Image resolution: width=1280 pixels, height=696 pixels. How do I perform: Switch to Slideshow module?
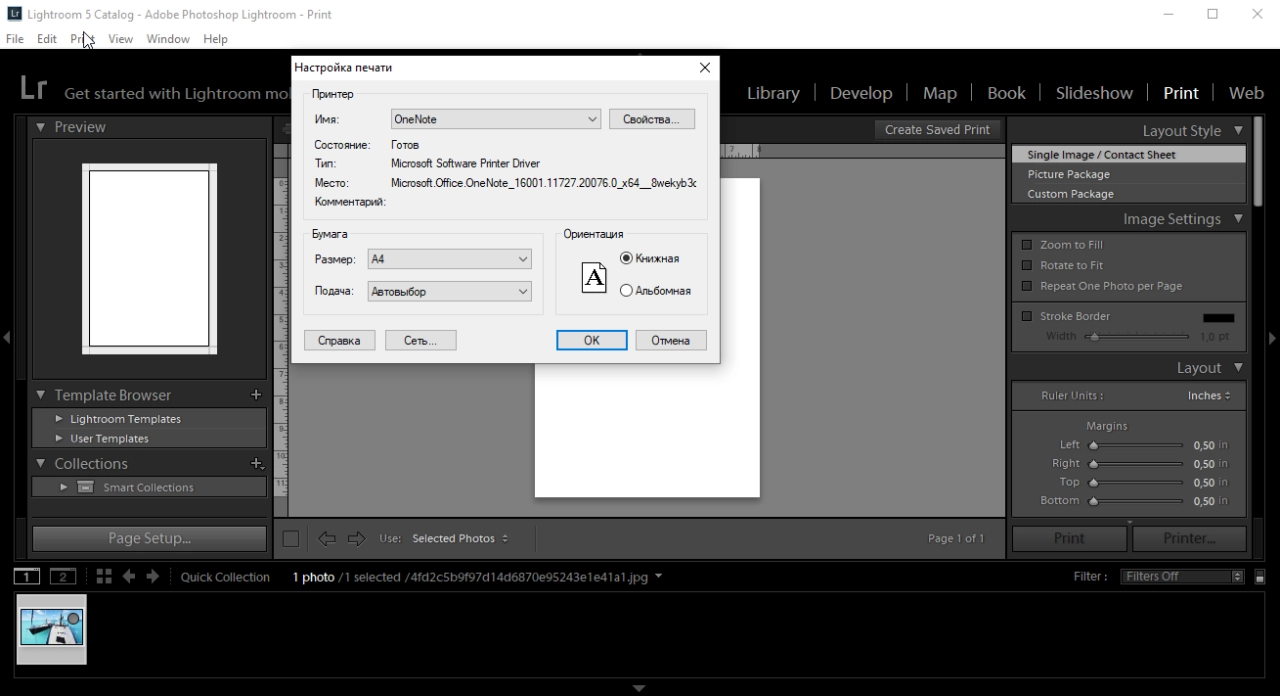point(1094,93)
